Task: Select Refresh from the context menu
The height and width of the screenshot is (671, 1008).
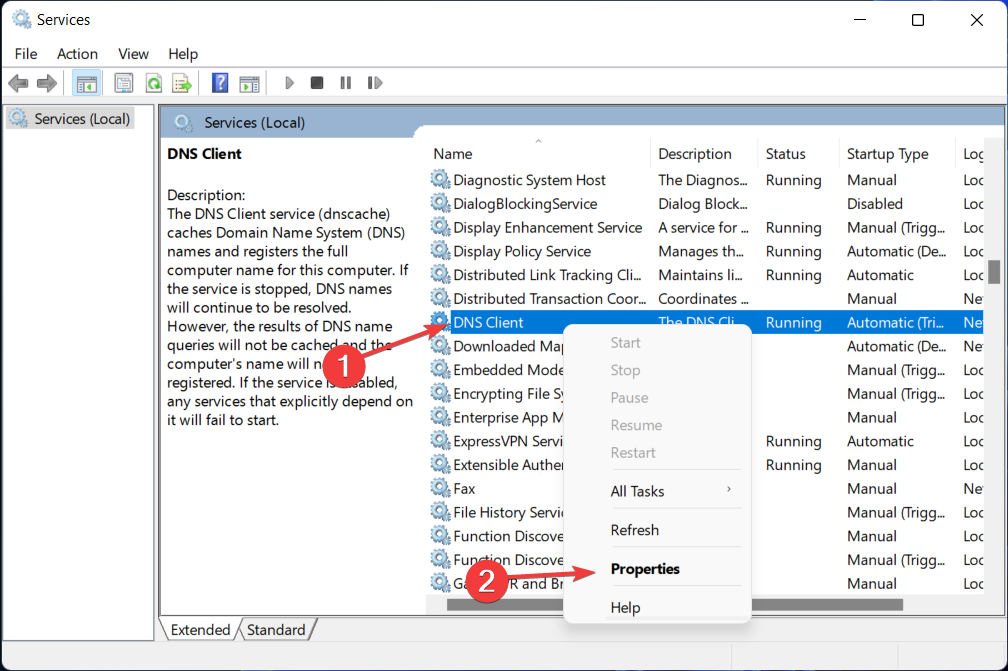Action: 635,530
